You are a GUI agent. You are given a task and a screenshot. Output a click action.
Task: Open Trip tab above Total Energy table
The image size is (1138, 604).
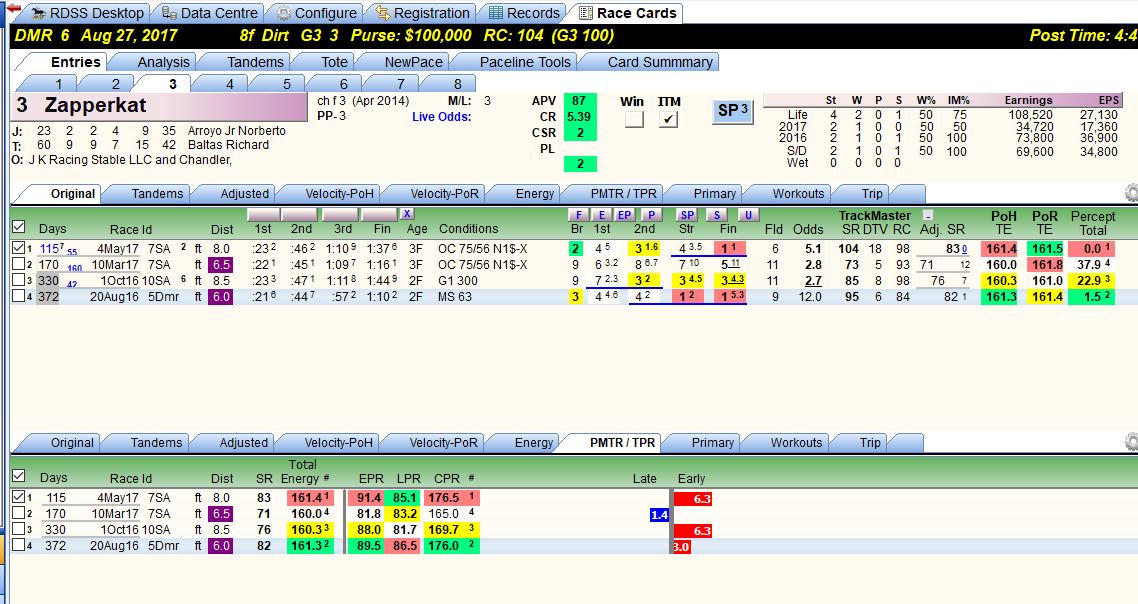pyautogui.click(x=869, y=443)
